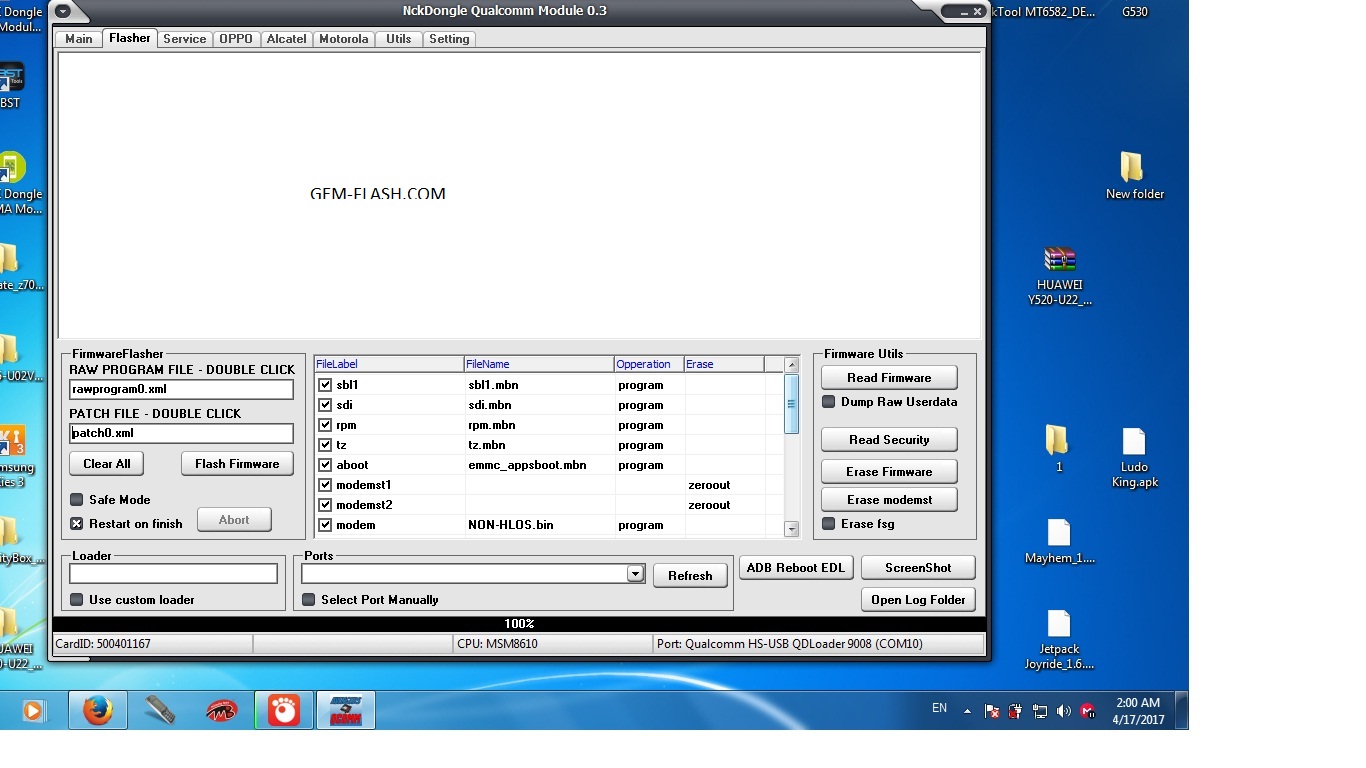Refresh the ports list
The height and width of the screenshot is (768, 1366).
(x=690, y=576)
